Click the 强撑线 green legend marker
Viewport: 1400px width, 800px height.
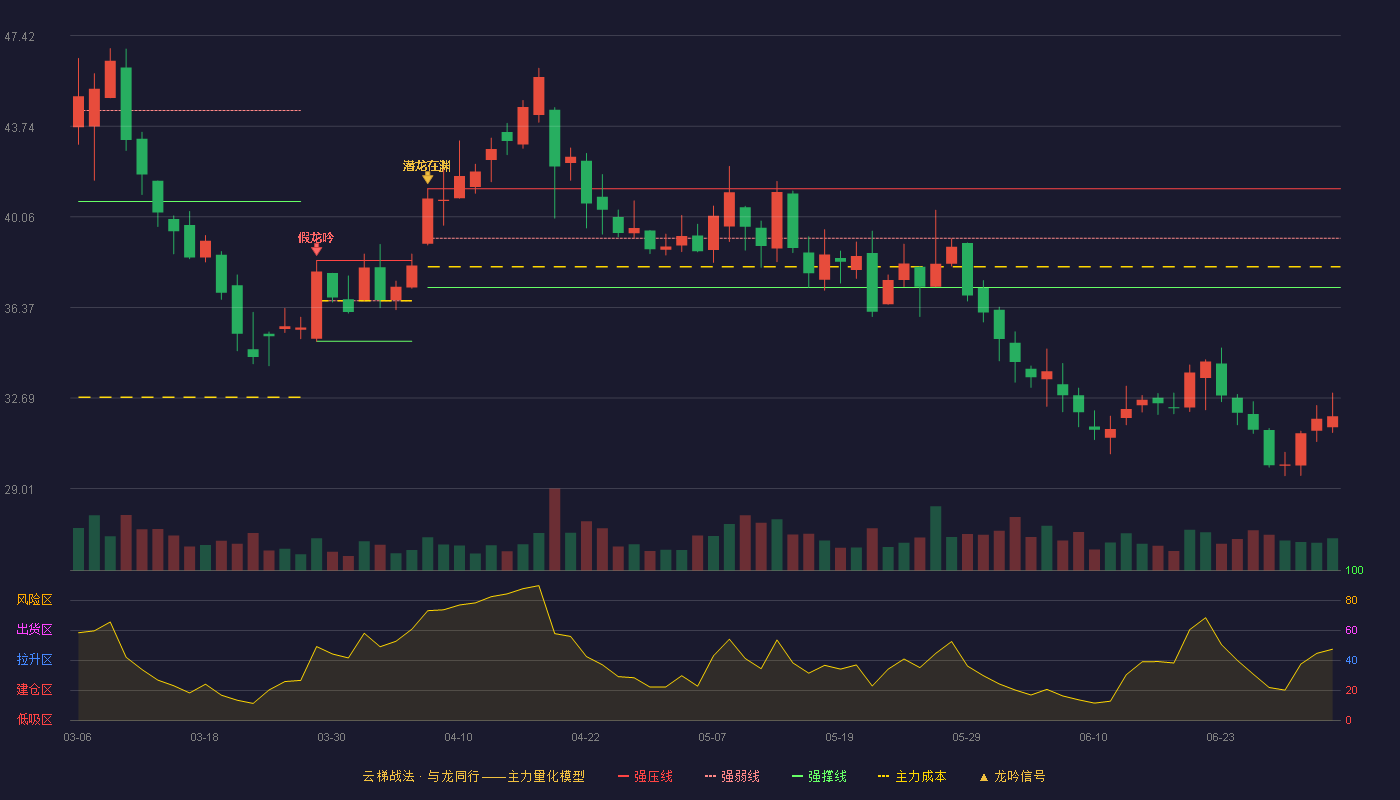tap(797, 777)
